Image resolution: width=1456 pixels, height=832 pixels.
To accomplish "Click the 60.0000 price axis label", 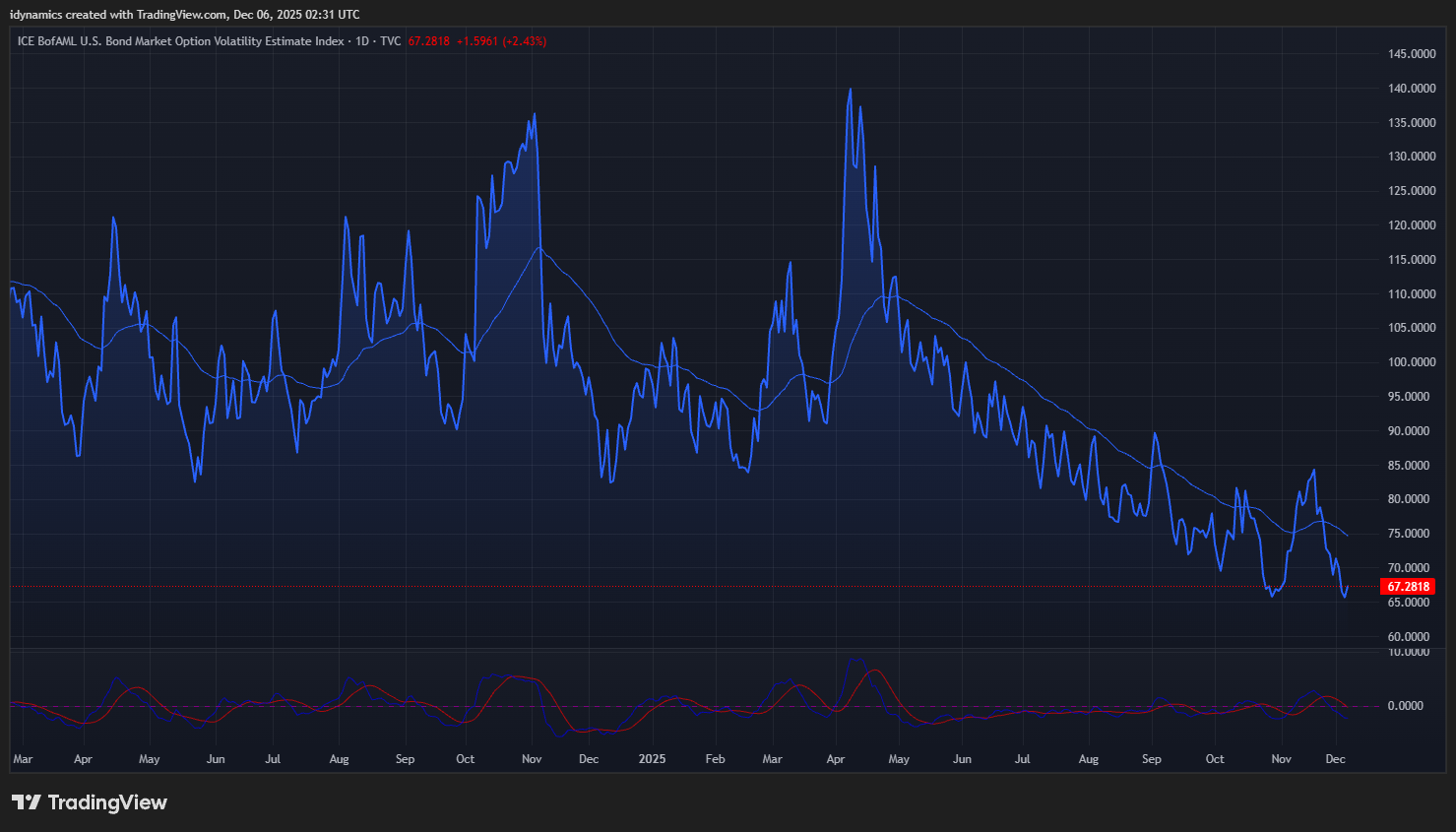I will [x=1411, y=637].
